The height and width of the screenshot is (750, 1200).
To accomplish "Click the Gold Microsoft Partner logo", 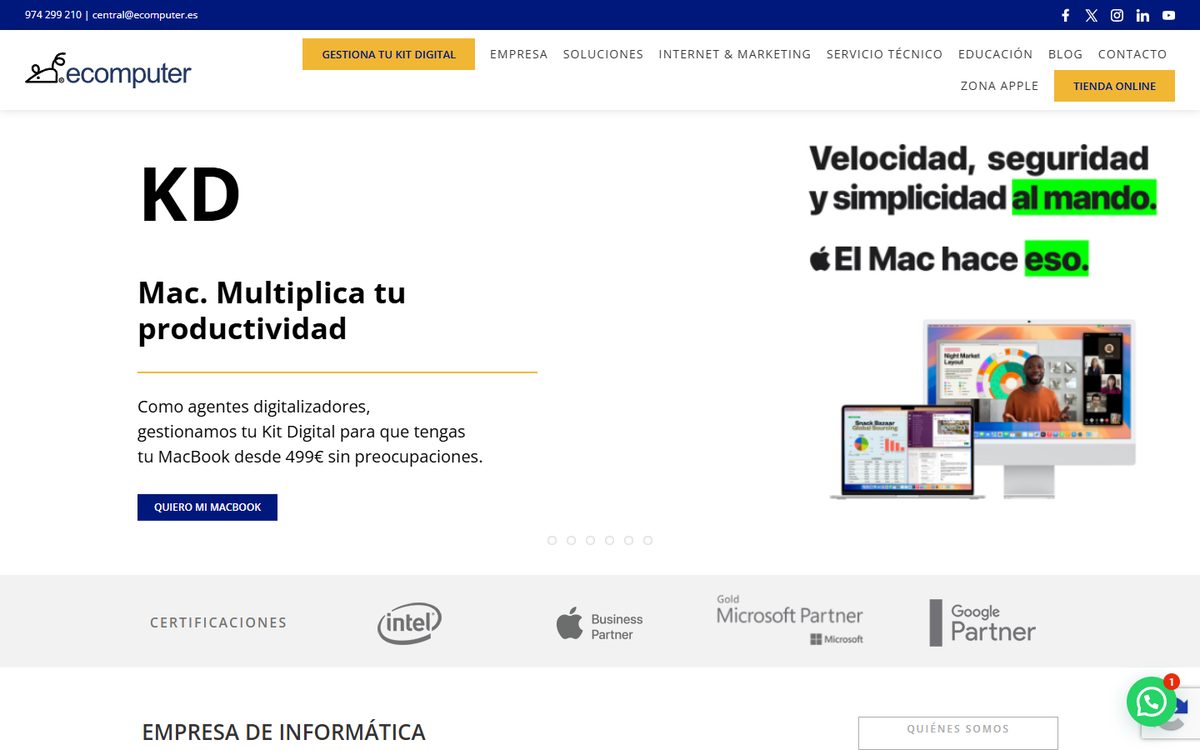I will (x=790, y=620).
